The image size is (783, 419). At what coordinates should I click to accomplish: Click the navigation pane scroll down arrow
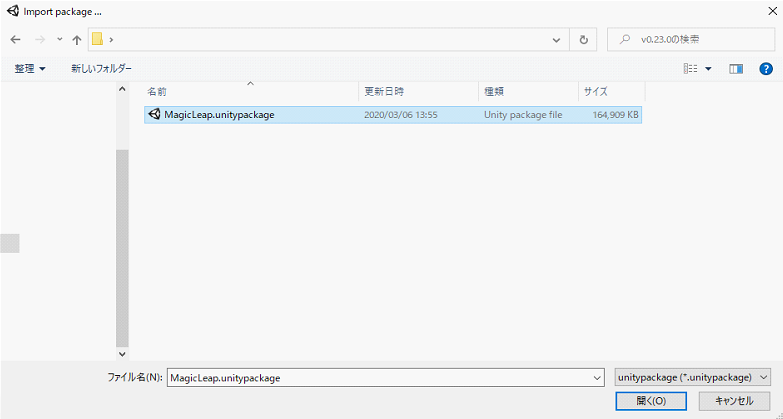tap(122, 354)
